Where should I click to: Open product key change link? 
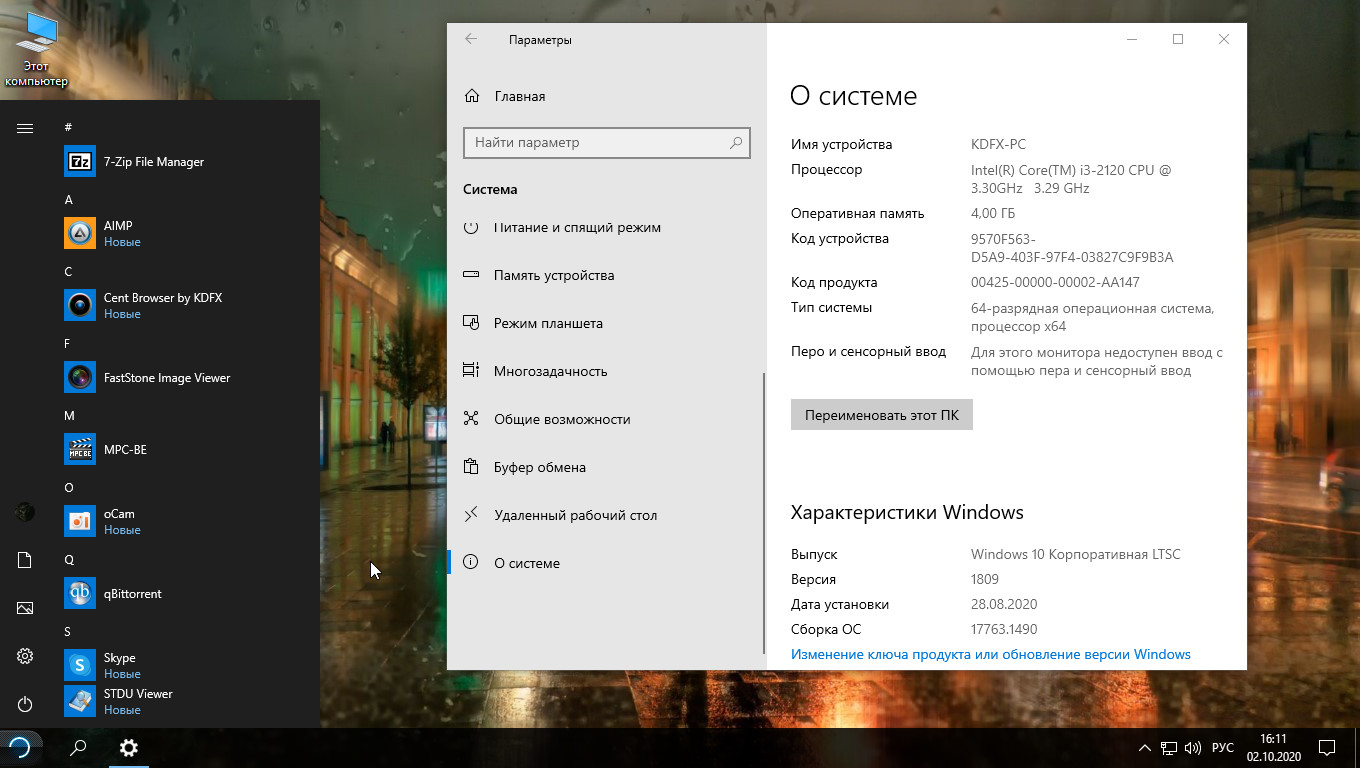tap(990, 654)
